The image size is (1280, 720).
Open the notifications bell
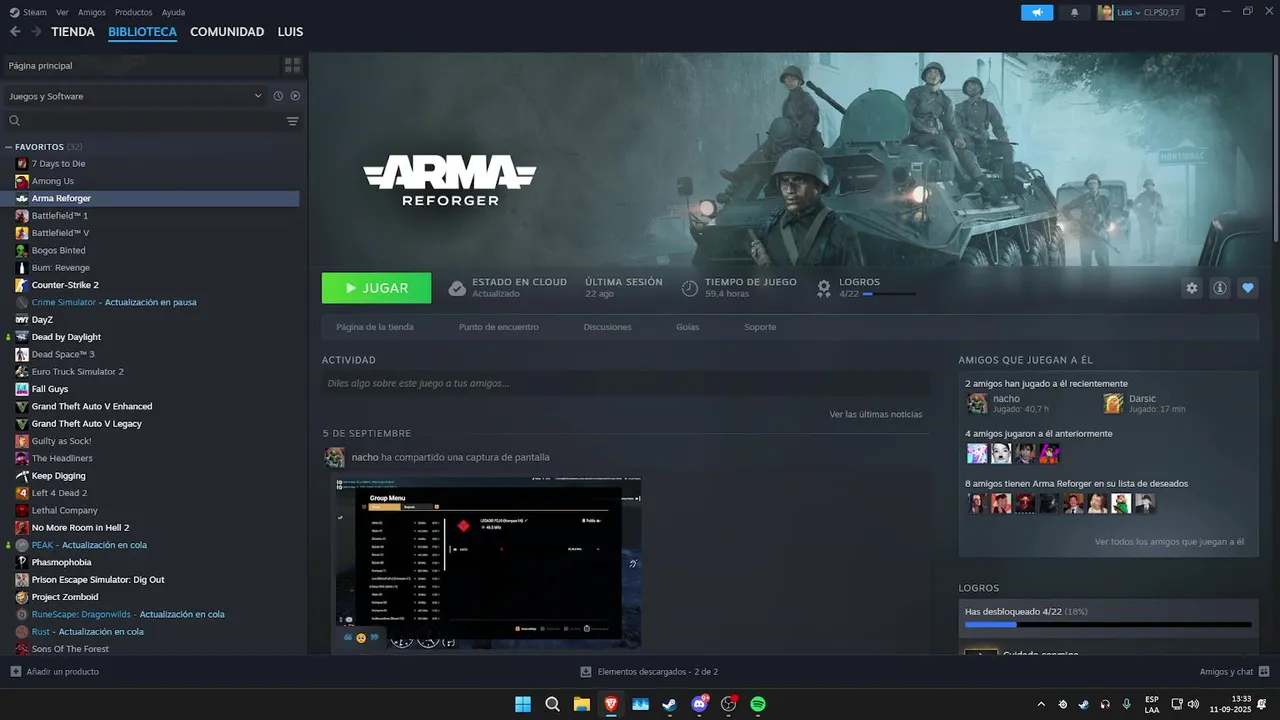pos(1075,12)
